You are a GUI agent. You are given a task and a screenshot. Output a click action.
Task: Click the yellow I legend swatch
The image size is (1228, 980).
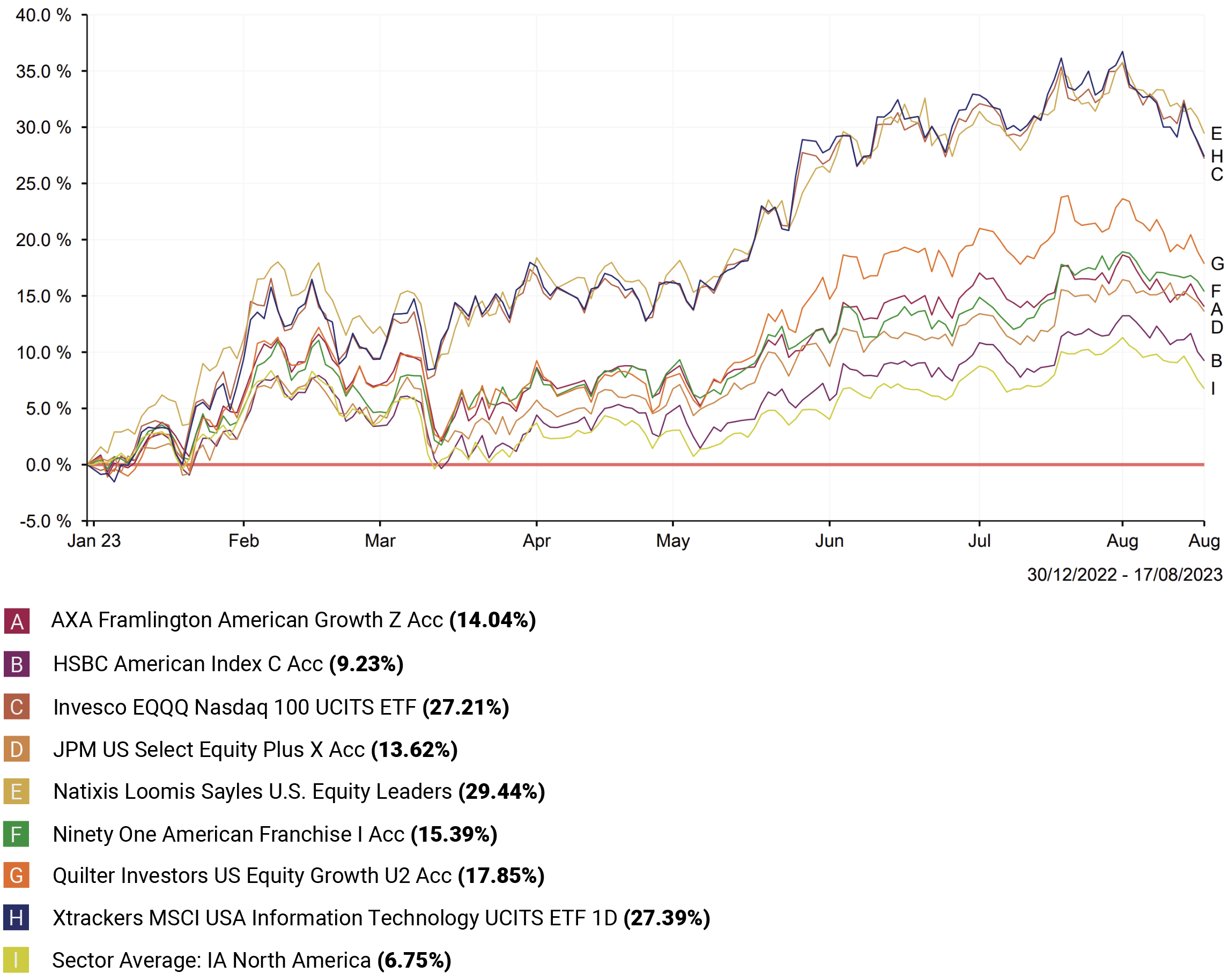tap(17, 961)
